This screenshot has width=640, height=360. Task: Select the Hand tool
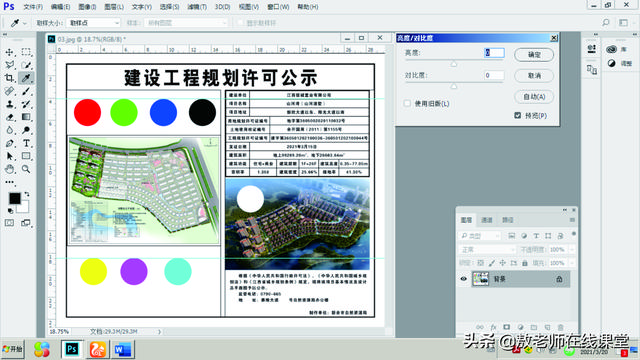[9, 169]
